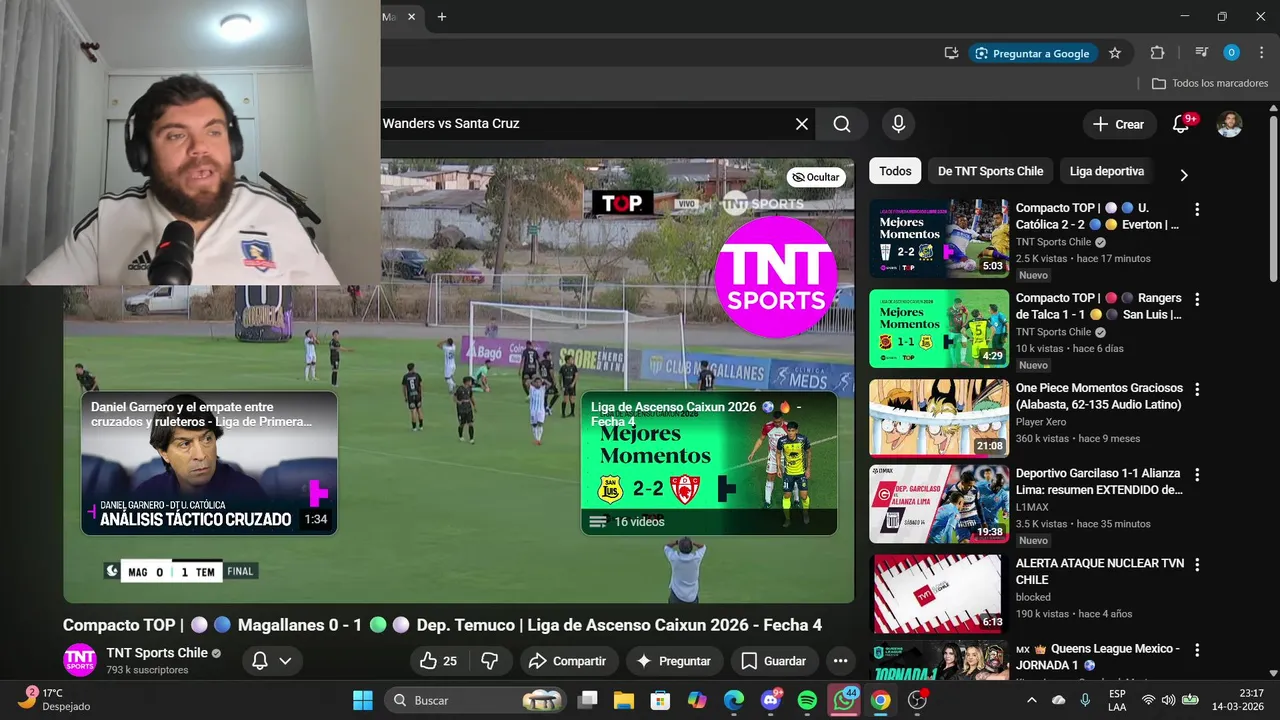The image size is (1280, 720).
Task: Open options for Queens League Mexico video
Action: pos(1197,650)
